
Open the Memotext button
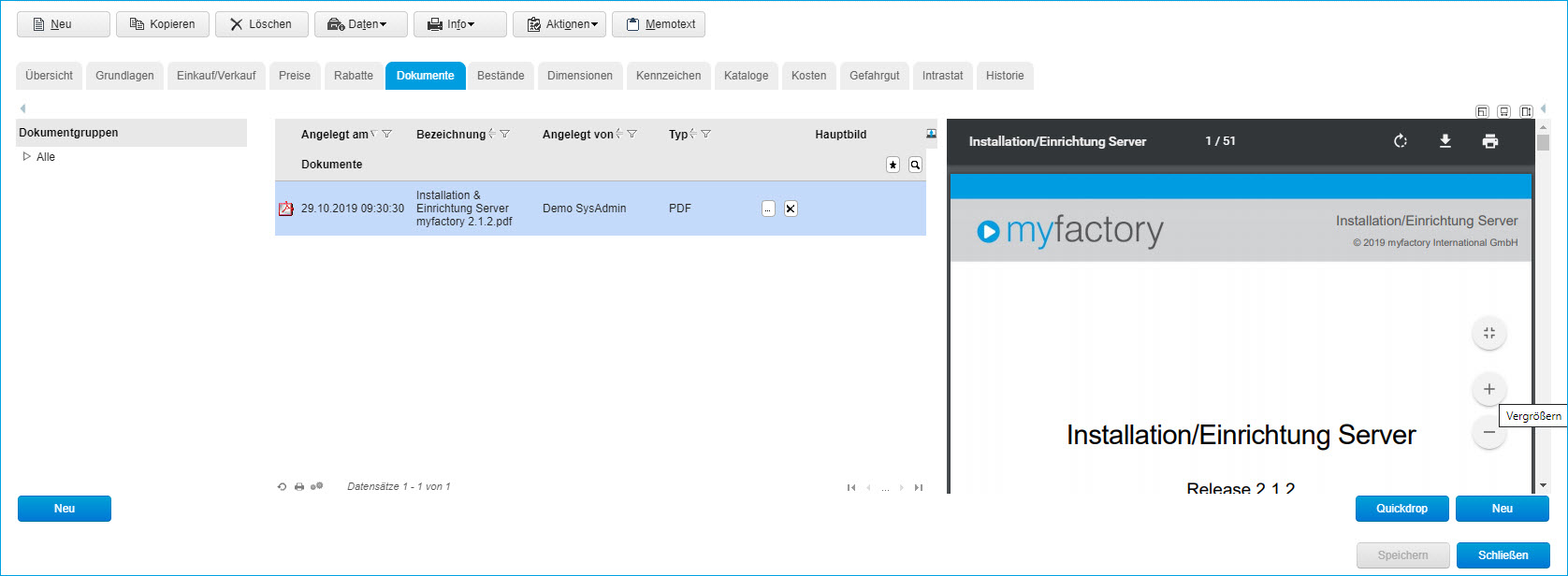[659, 24]
